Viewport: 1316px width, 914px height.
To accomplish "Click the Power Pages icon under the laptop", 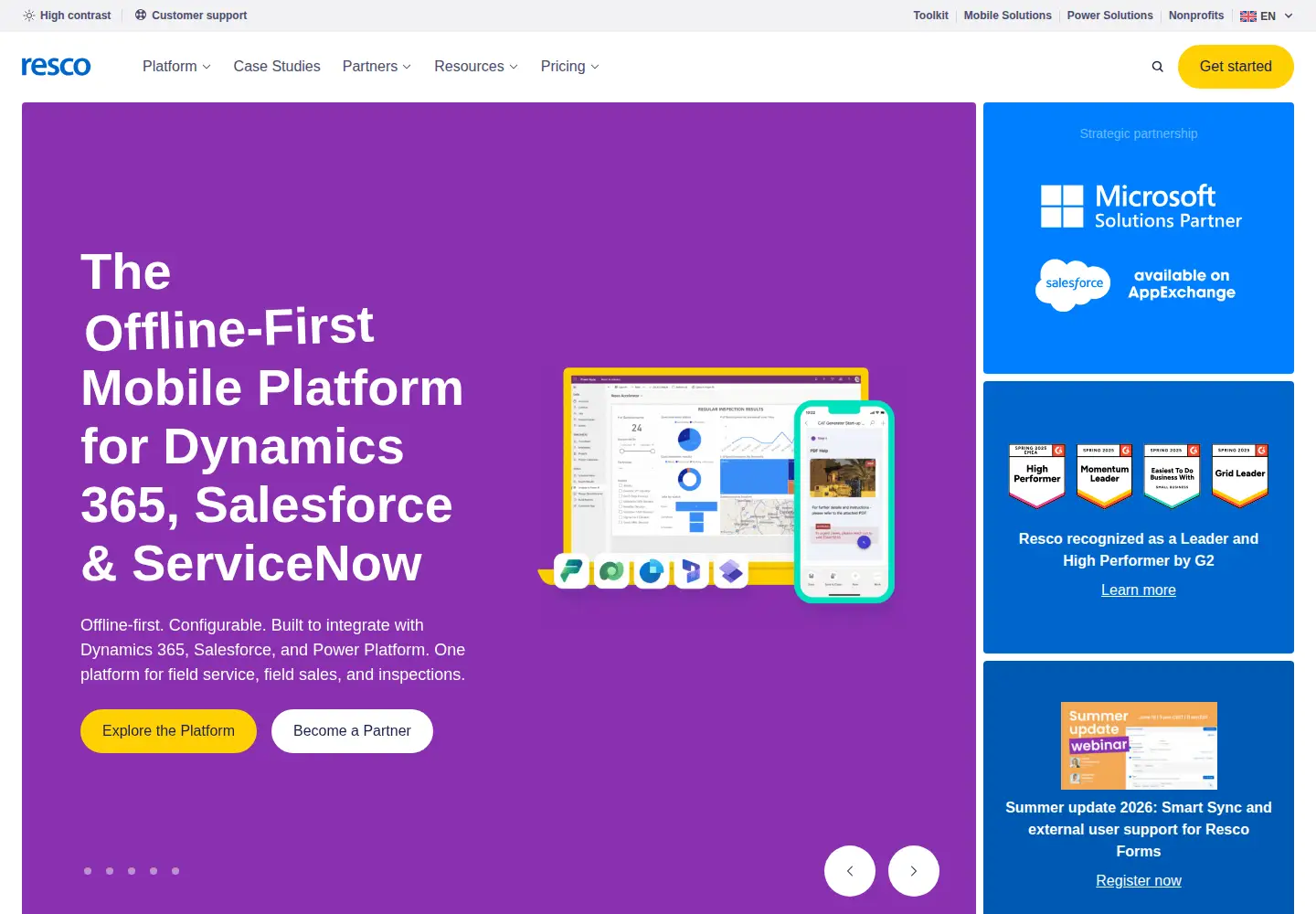I will tap(652, 571).
